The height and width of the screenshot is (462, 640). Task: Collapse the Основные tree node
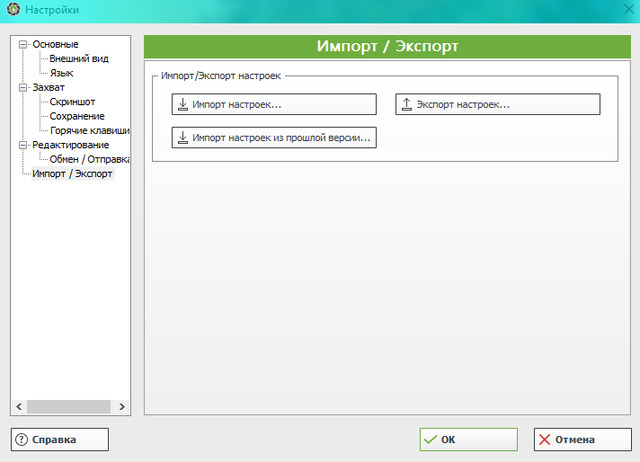point(23,45)
